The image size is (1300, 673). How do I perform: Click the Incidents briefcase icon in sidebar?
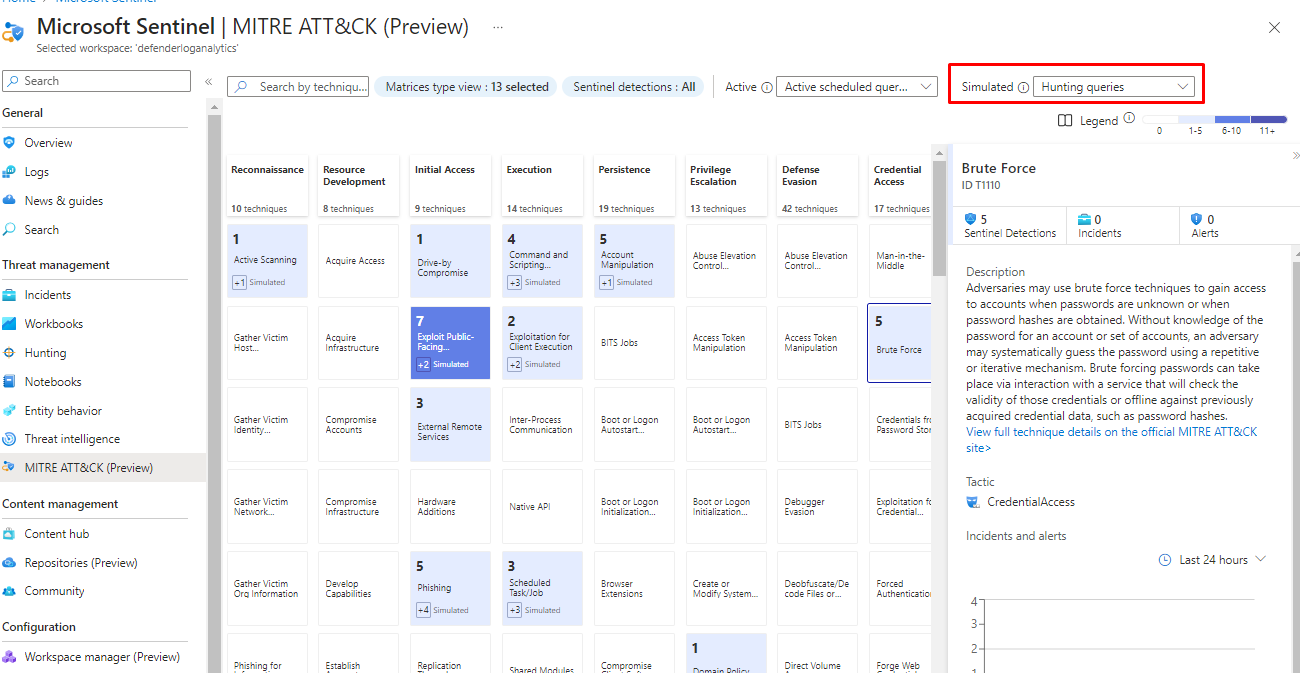pyautogui.click(x=10, y=295)
